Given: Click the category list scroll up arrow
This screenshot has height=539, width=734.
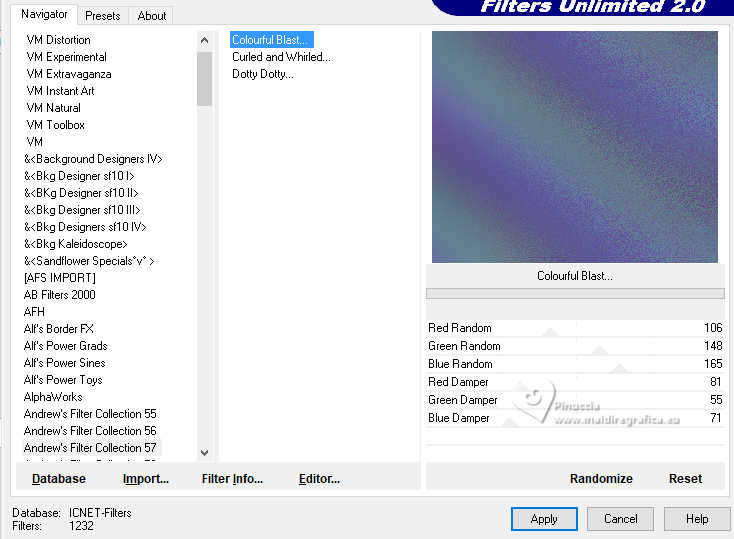Looking at the screenshot, I should point(204,40).
